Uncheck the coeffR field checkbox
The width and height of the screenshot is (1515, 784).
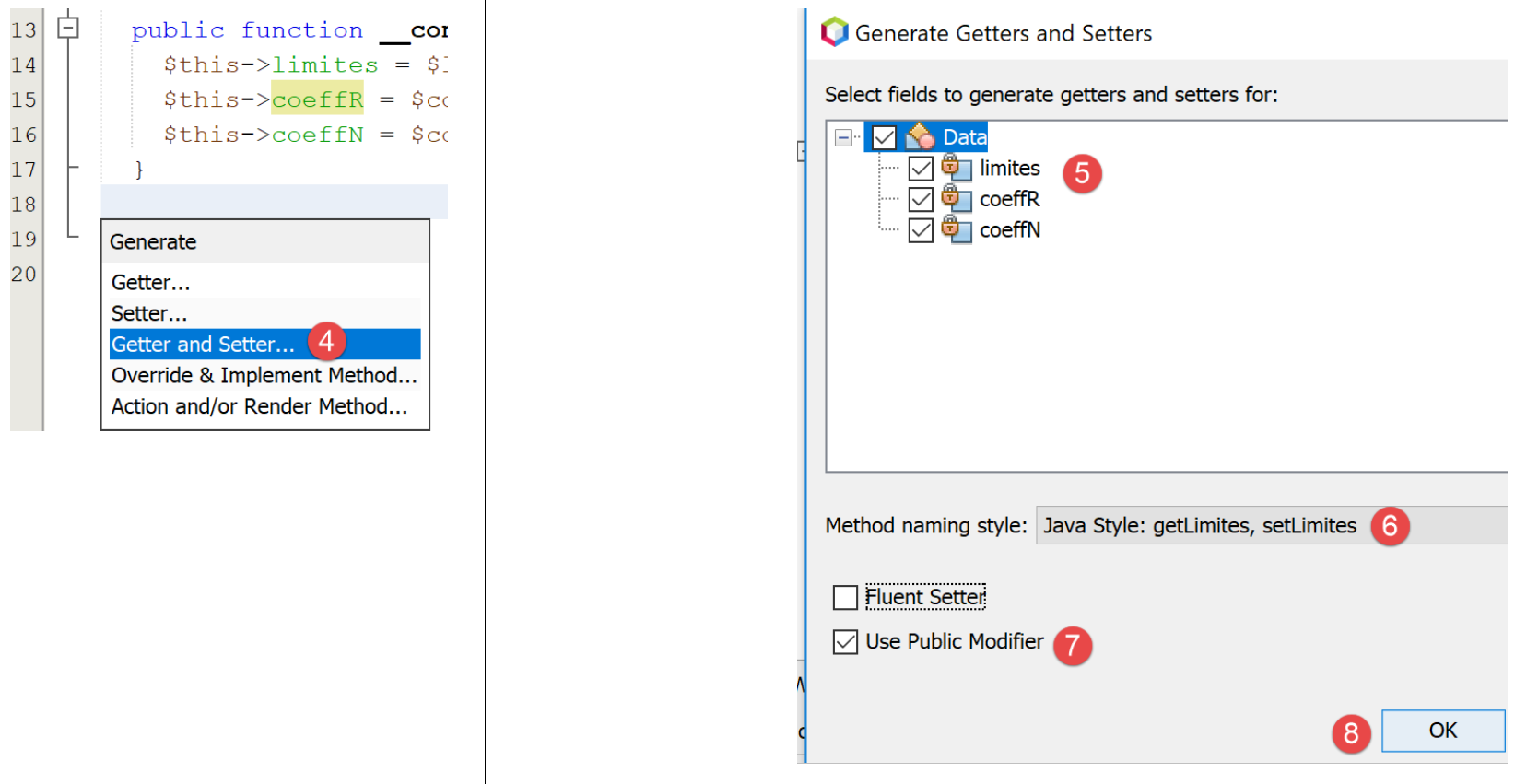(921, 199)
